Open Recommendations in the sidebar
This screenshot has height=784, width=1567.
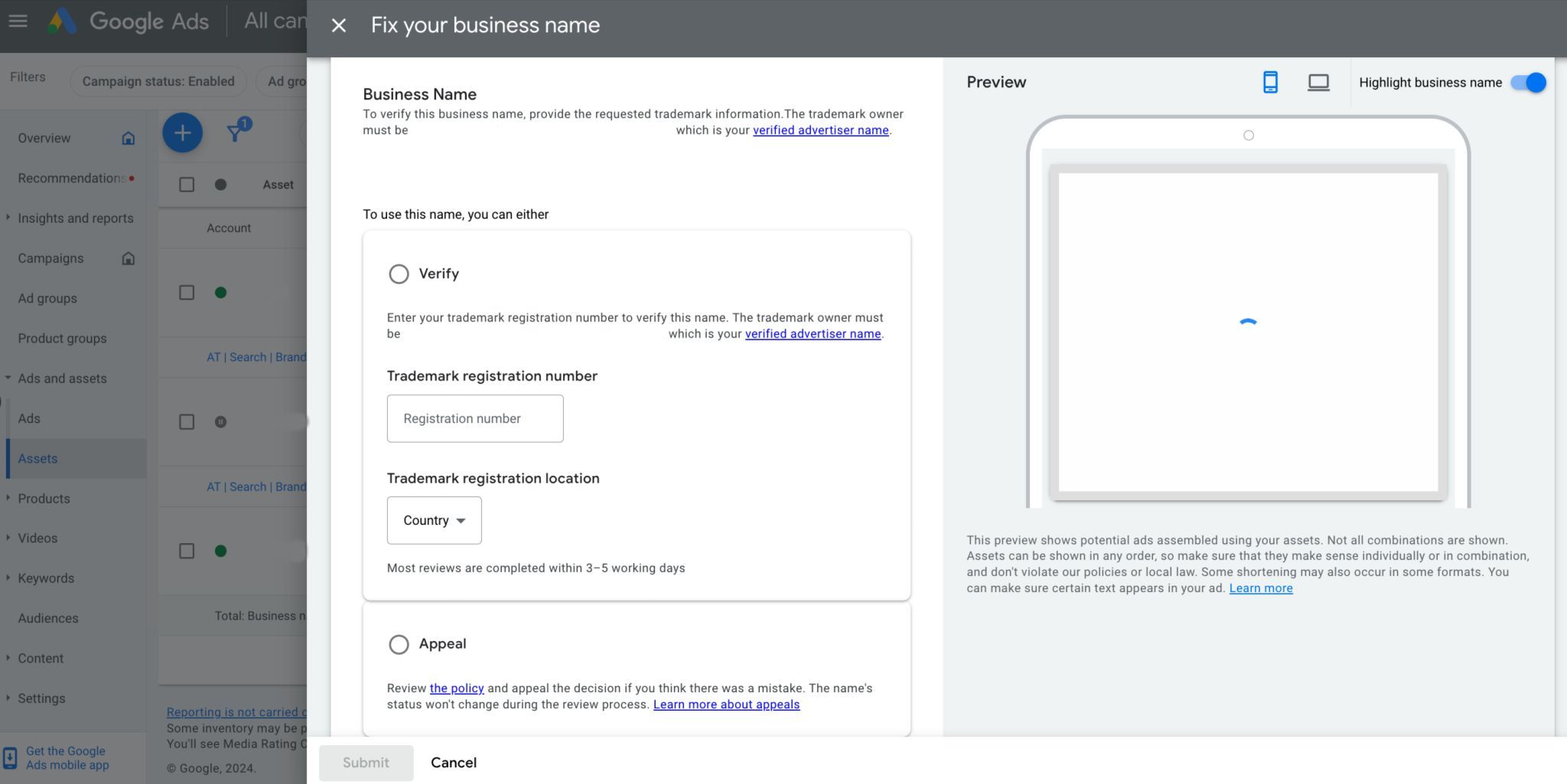[x=72, y=178]
